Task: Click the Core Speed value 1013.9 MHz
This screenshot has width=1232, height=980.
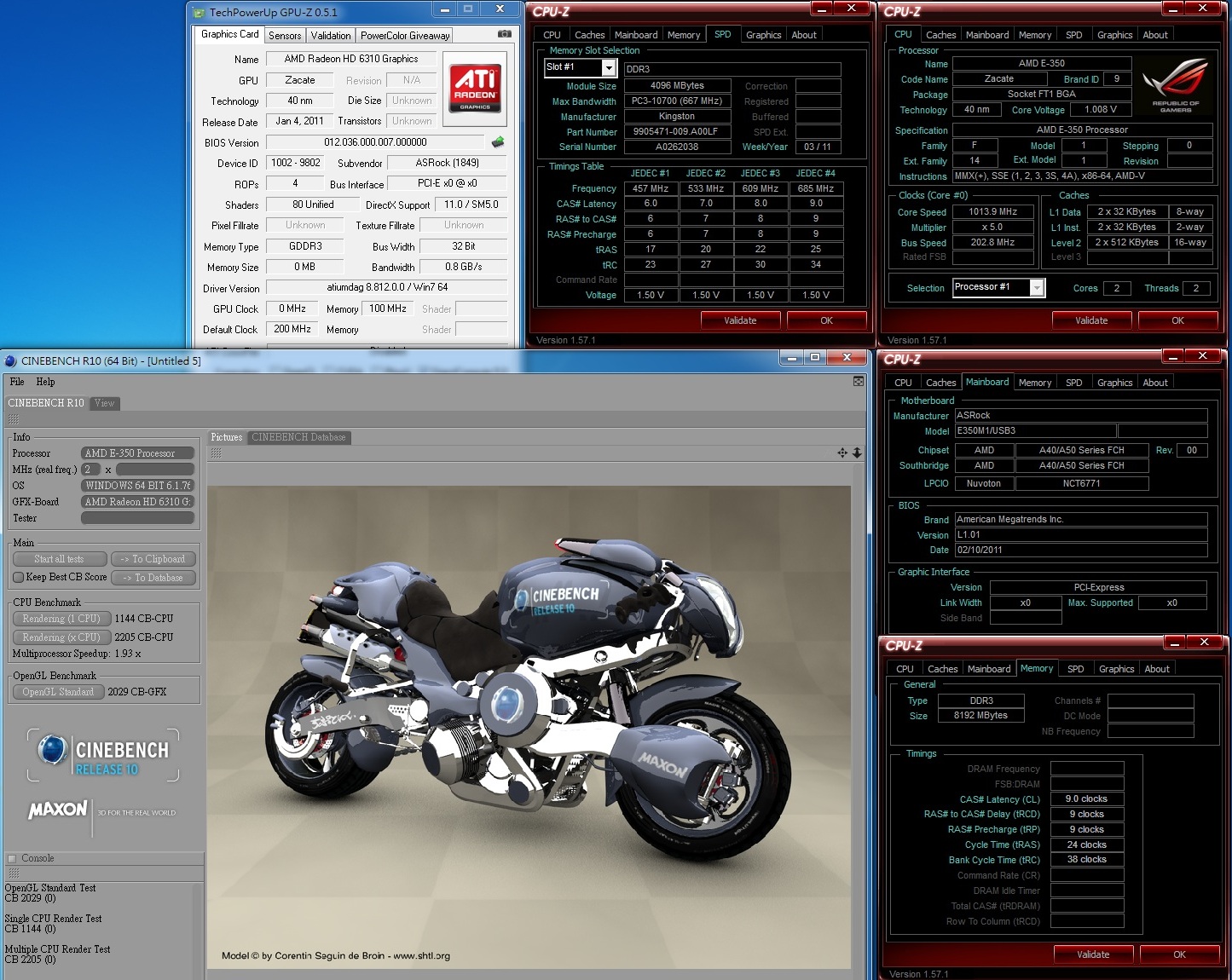Action: (x=992, y=212)
